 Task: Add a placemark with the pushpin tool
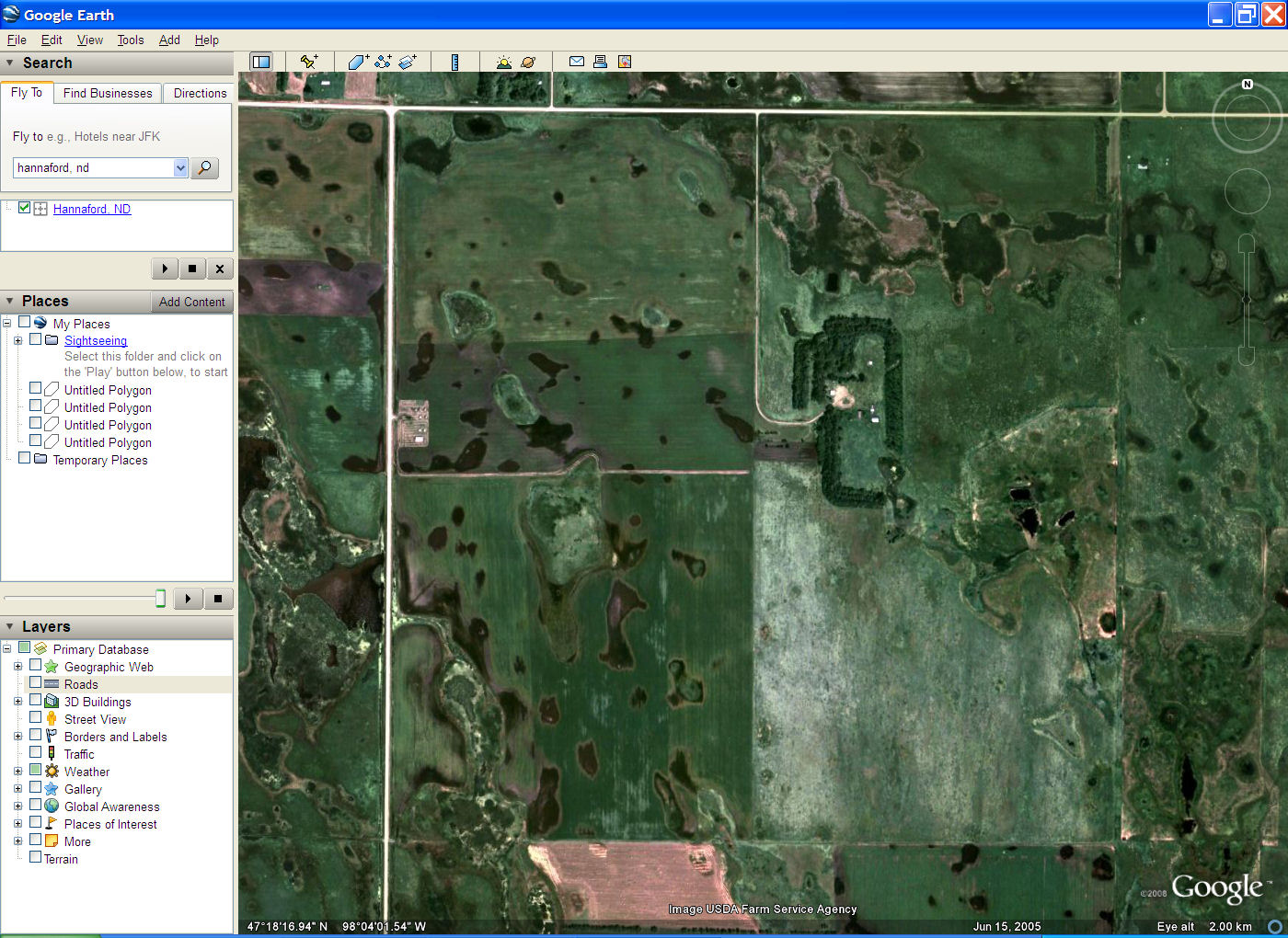coord(309,62)
